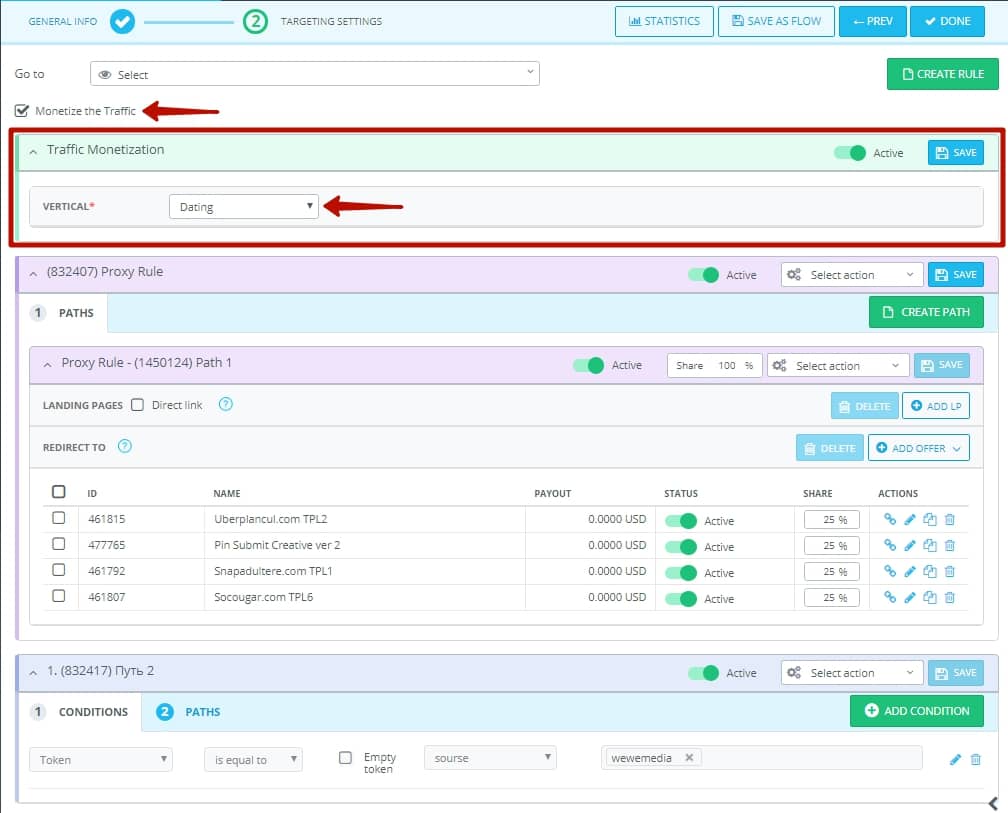This screenshot has width=1008, height=813.
Task: Select checkbox for offer 461807
Action: [x=58, y=596]
